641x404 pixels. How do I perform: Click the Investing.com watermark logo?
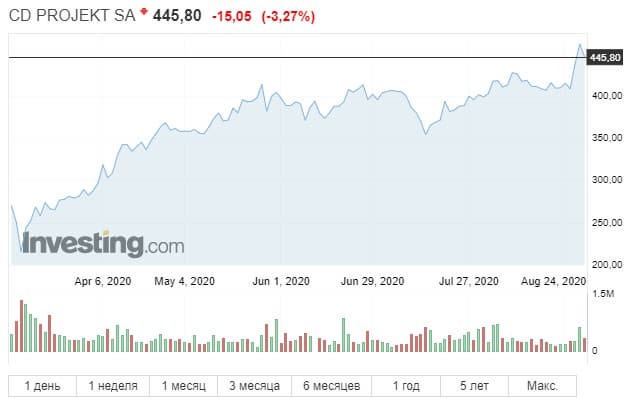(x=89, y=243)
